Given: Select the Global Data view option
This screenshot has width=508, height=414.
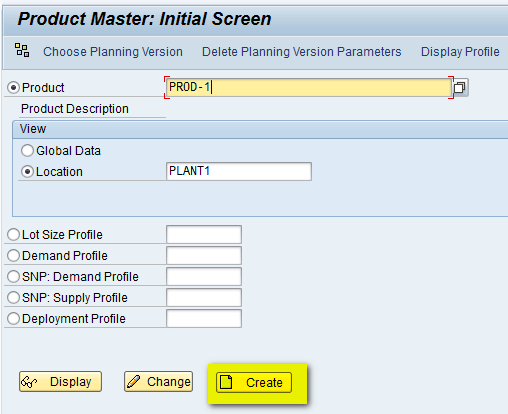Looking at the screenshot, I should click(x=27, y=151).
